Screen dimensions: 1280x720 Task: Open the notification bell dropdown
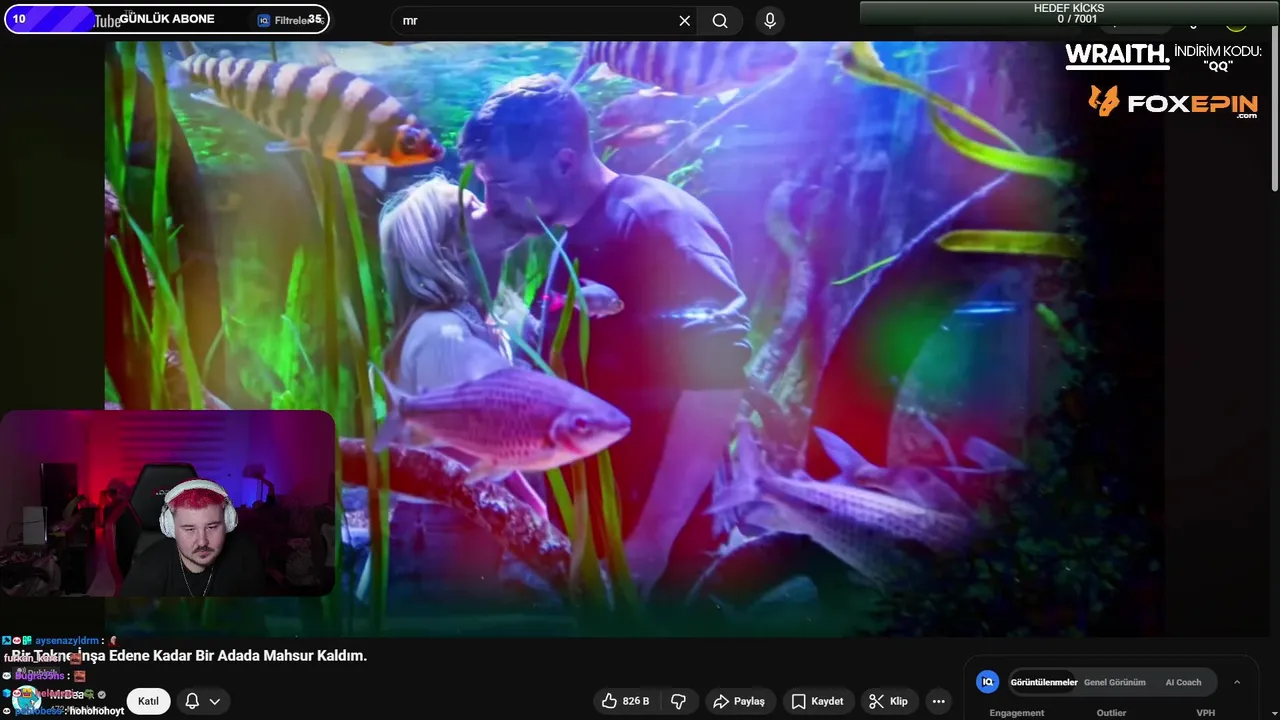202,701
